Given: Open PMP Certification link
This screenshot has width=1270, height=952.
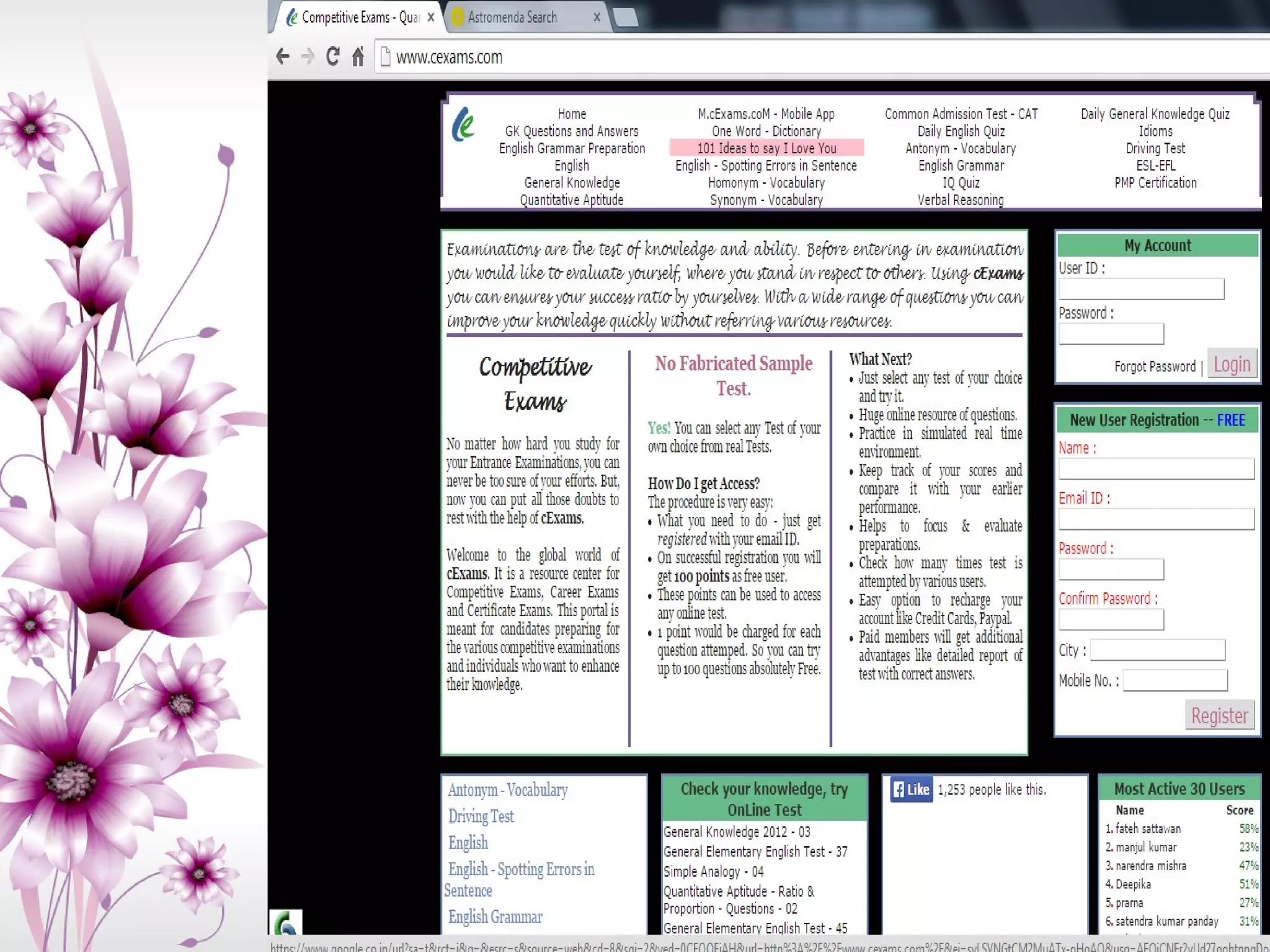Looking at the screenshot, I should pyautogui.click(x=1155, y=183).
